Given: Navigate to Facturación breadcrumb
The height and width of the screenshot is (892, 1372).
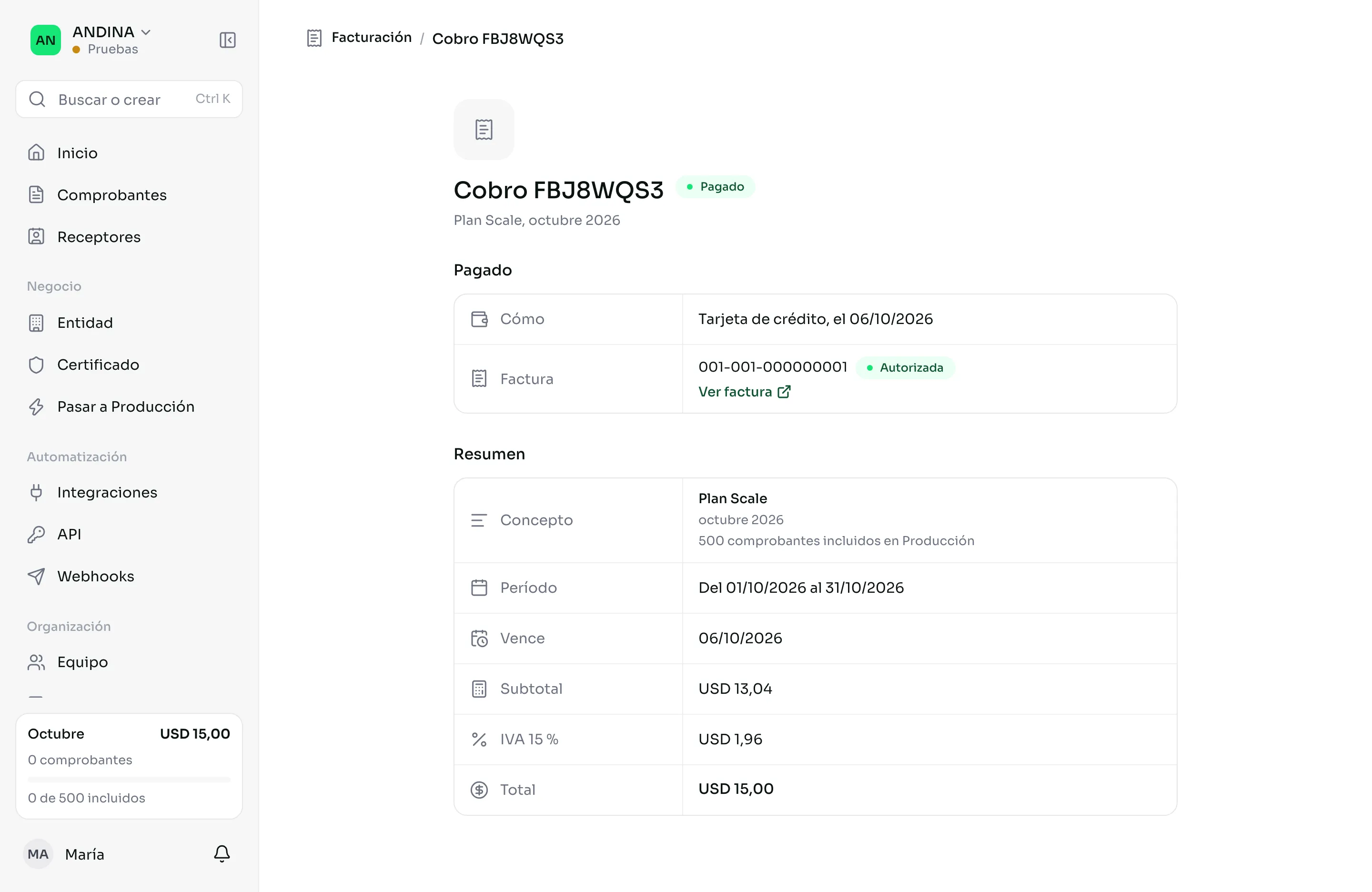Looking at the screenshot, I should (x=371, y=38).
